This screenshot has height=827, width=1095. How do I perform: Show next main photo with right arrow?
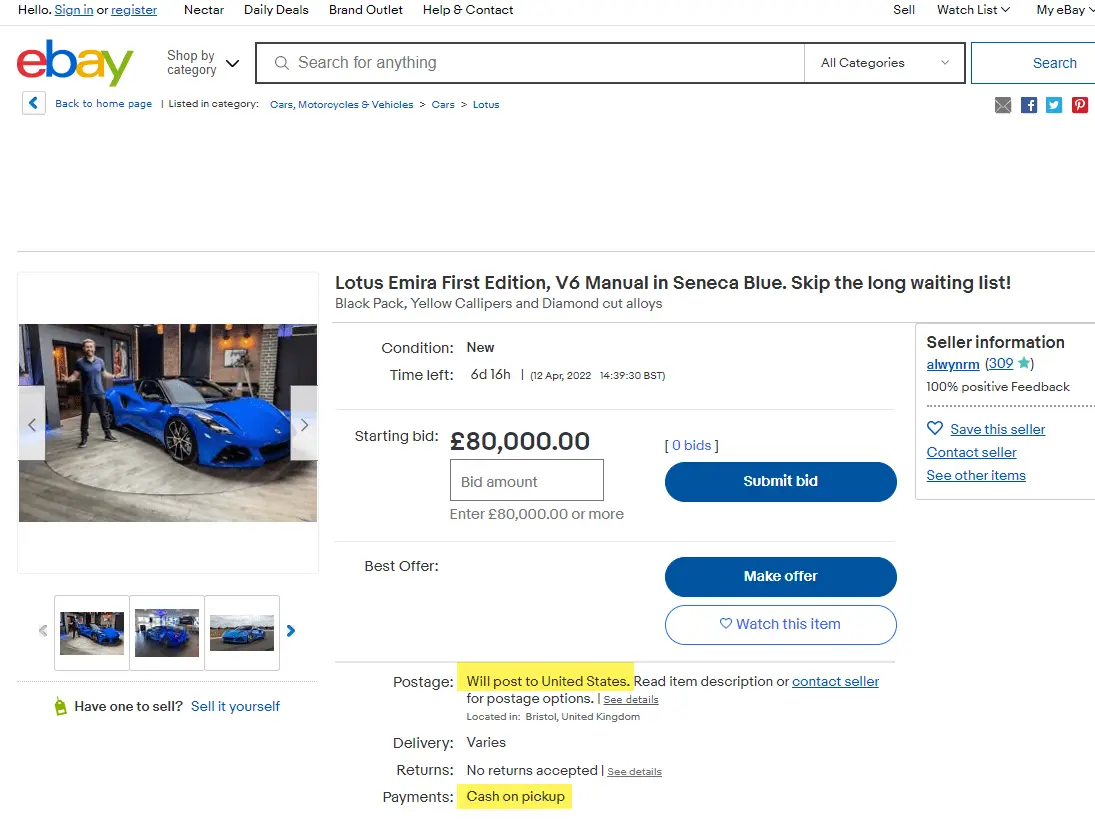[304, 424]
